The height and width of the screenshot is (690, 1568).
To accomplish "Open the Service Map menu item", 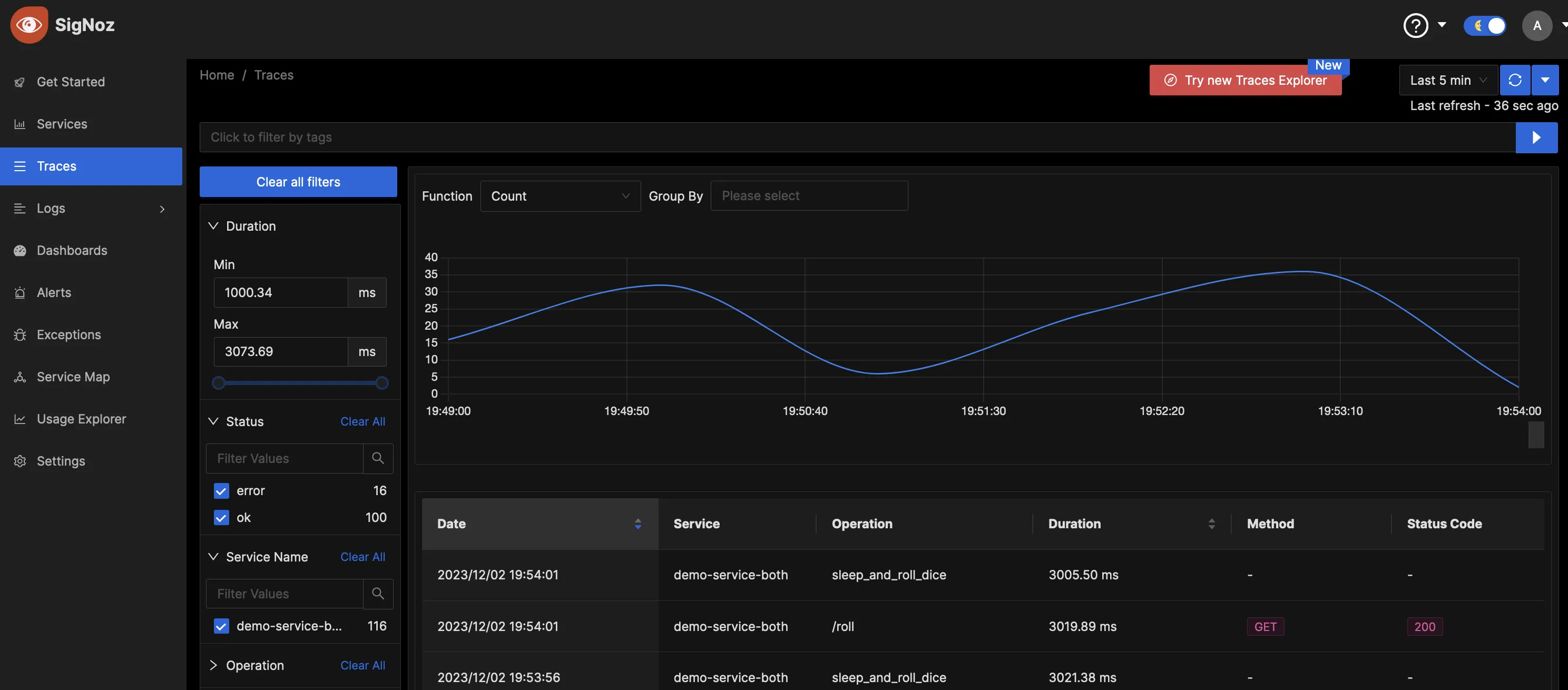I will point(73,377).
